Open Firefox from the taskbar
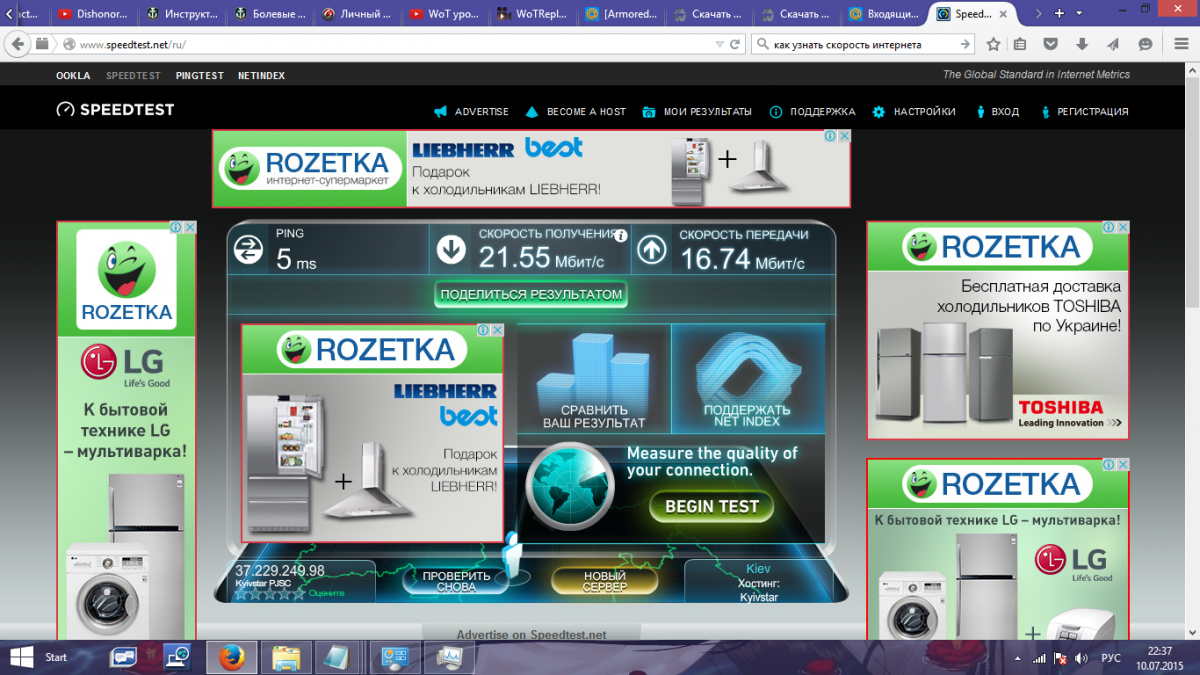 point(232,657)
